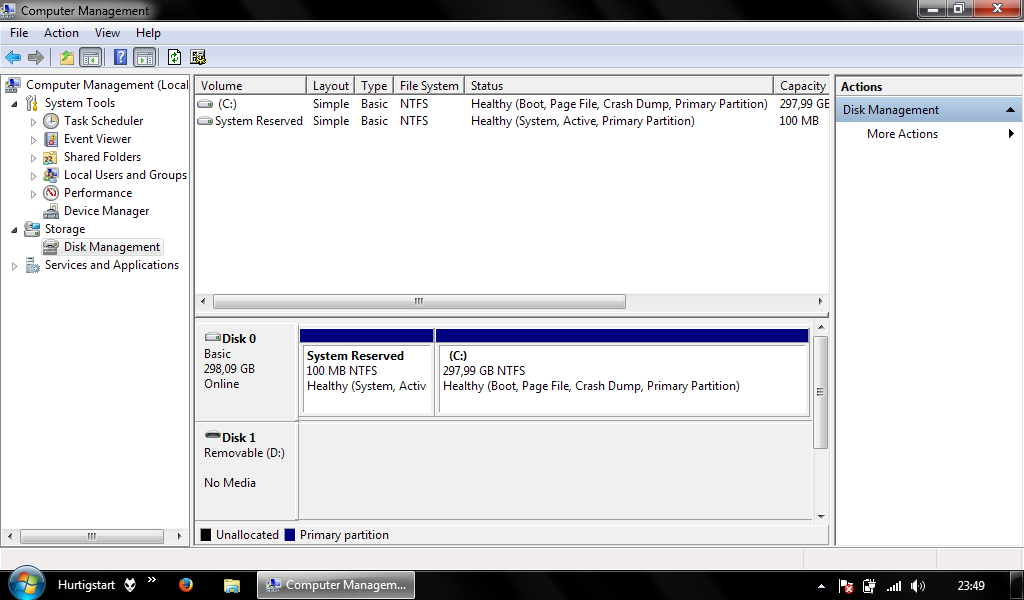Sort volumes by the Volume column header
Viewport: 1024px width, 600px height.
click(251, 86)
